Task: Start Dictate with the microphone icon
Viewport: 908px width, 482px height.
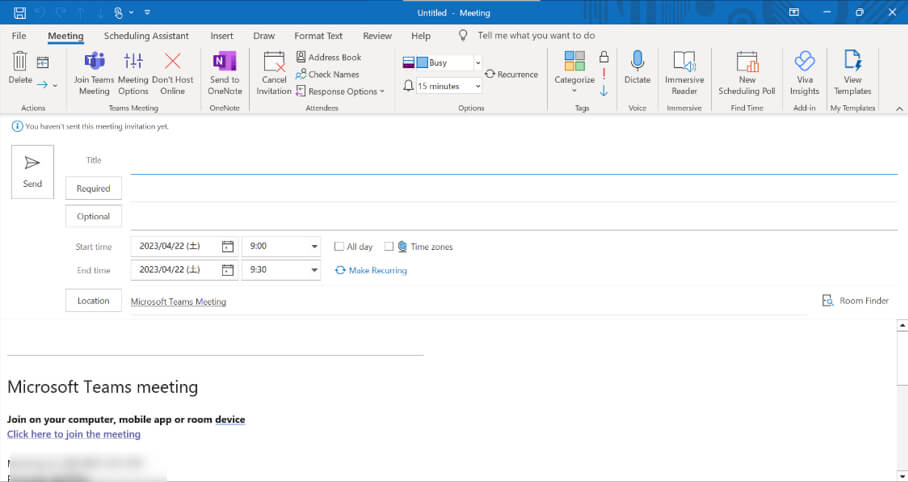Action: (x=637, y=62)
